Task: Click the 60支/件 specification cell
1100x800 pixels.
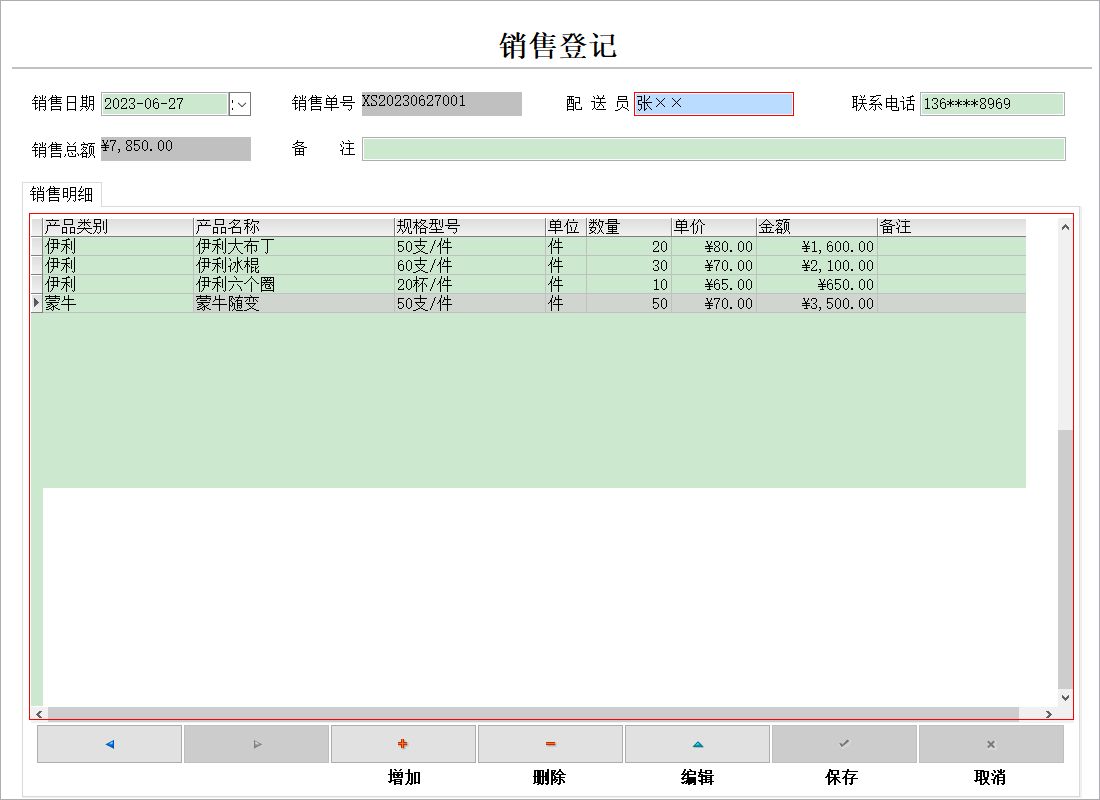Action: click(470, 265)
